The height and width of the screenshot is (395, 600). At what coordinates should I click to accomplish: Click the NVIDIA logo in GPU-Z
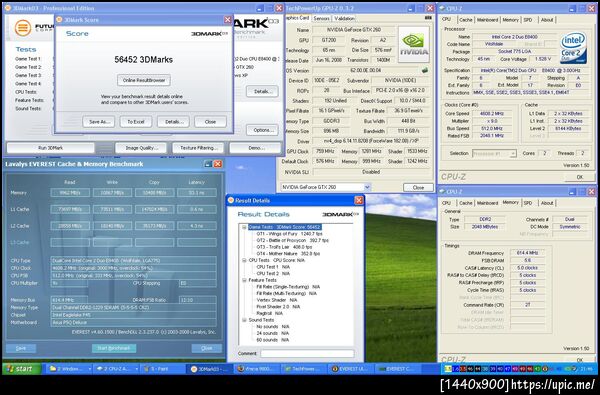tap(414, 44)
